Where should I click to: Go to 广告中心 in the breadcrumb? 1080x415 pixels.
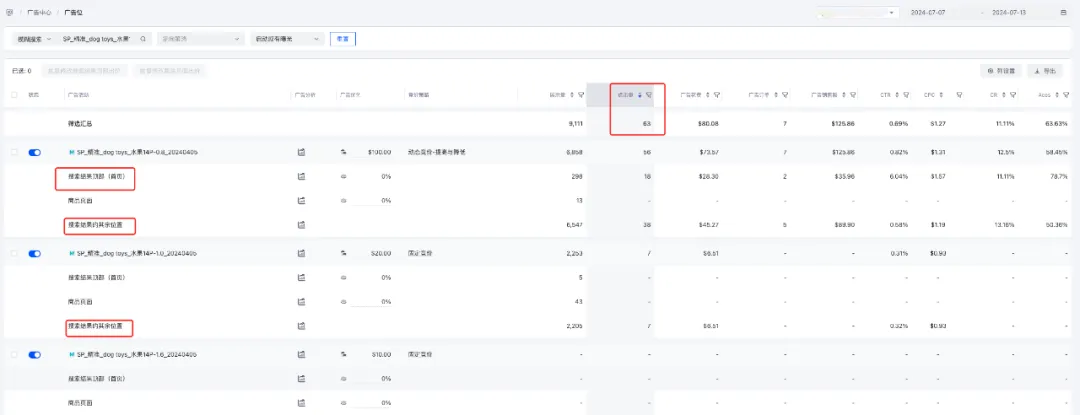coord(39,12)
